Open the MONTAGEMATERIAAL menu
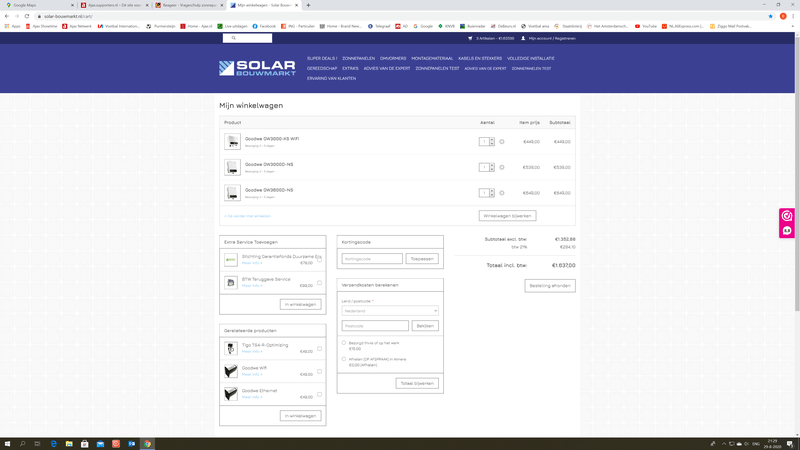The height and width of the screenshot is (450, 800). 432,58
